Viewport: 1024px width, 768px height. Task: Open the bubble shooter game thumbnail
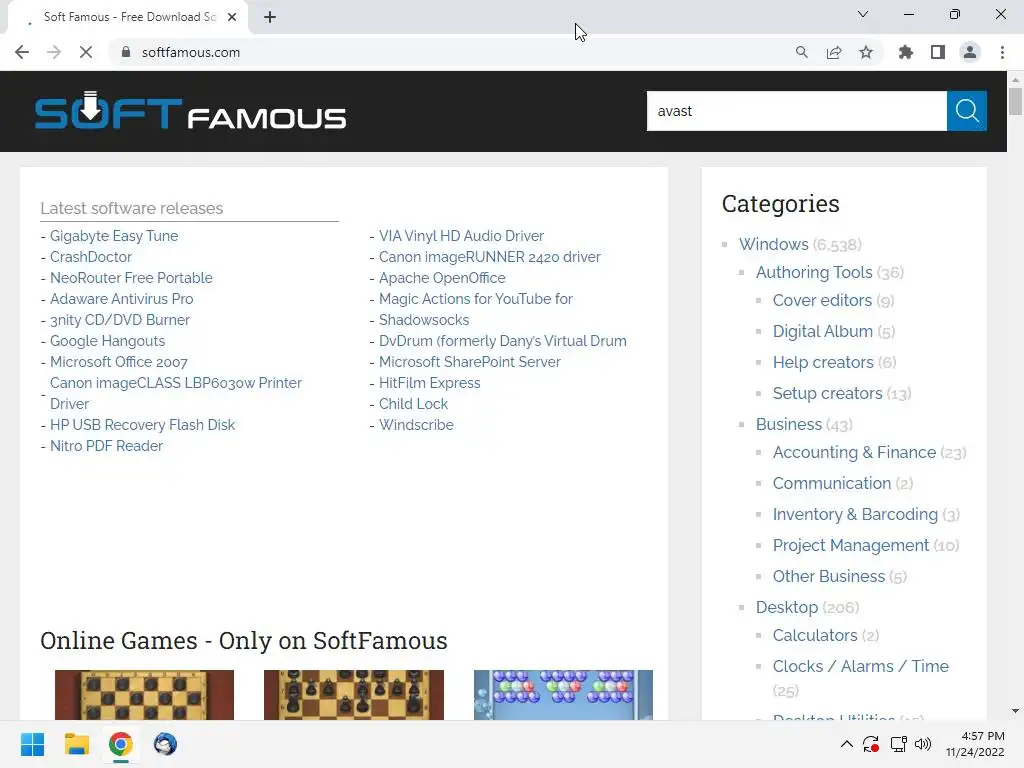pos(563,695)
